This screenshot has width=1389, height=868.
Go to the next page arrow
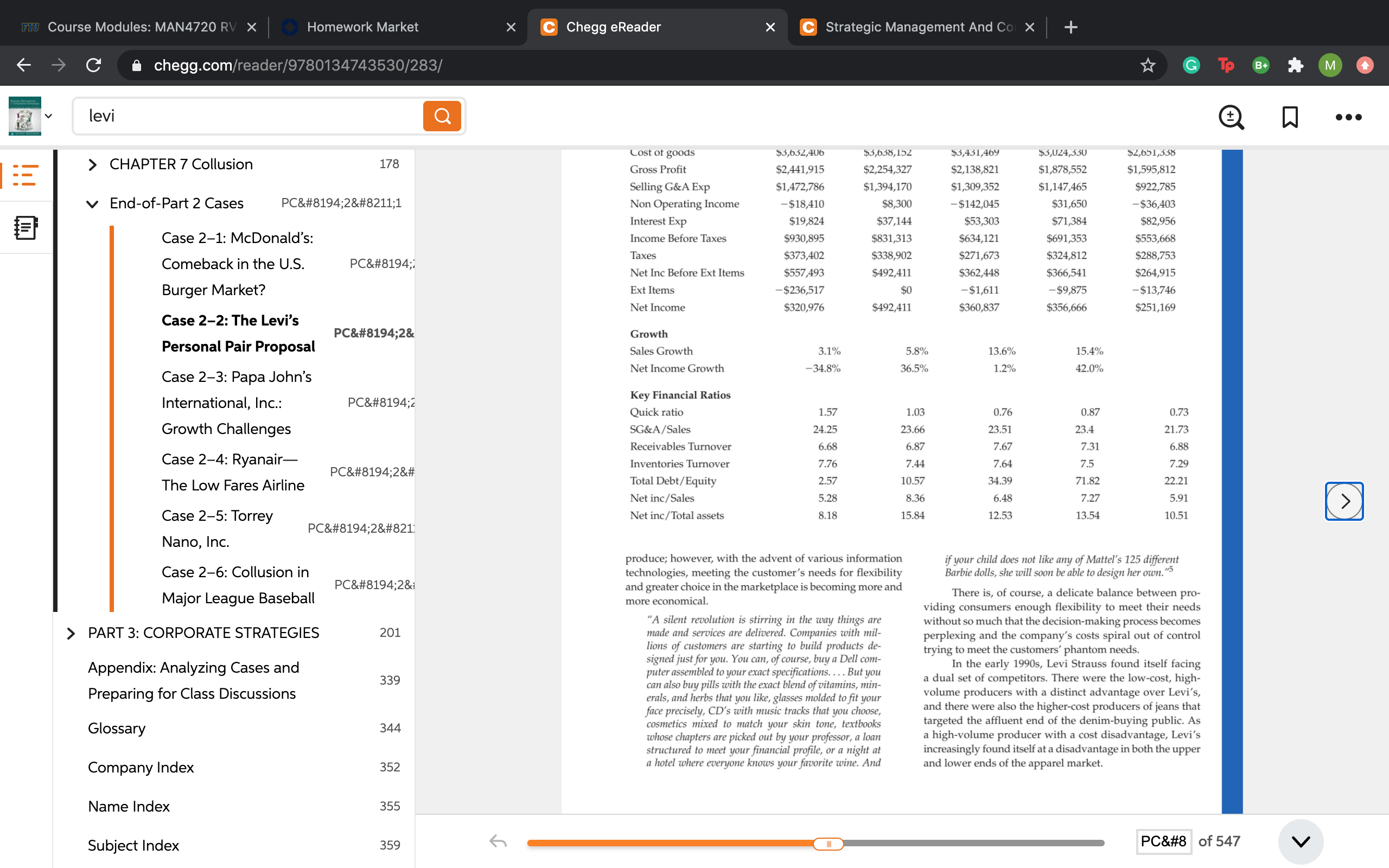[x=1344, y=501]
